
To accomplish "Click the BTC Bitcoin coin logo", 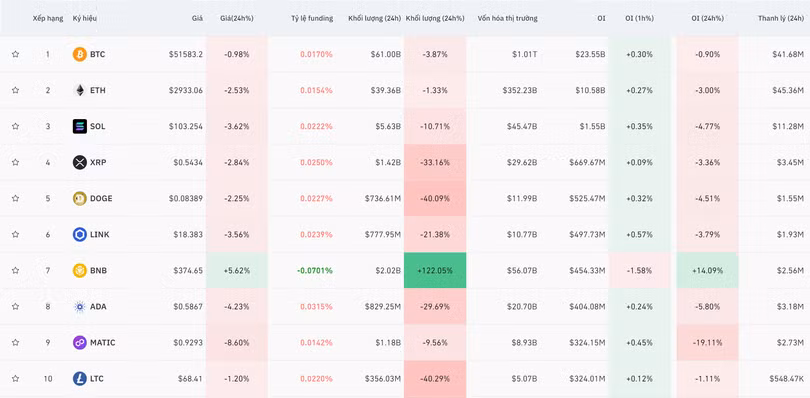I will point(80,54).
